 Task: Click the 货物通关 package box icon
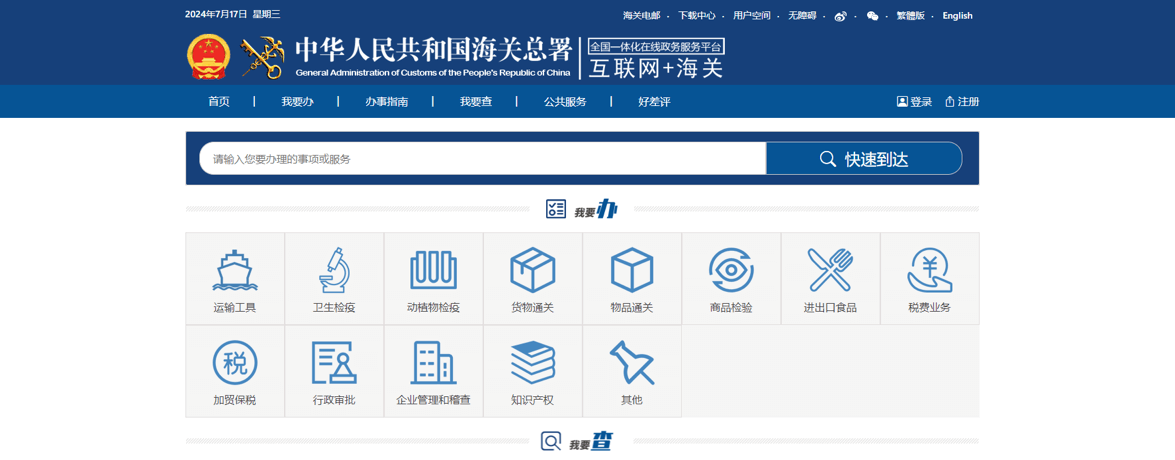click(x=533, y=270)
